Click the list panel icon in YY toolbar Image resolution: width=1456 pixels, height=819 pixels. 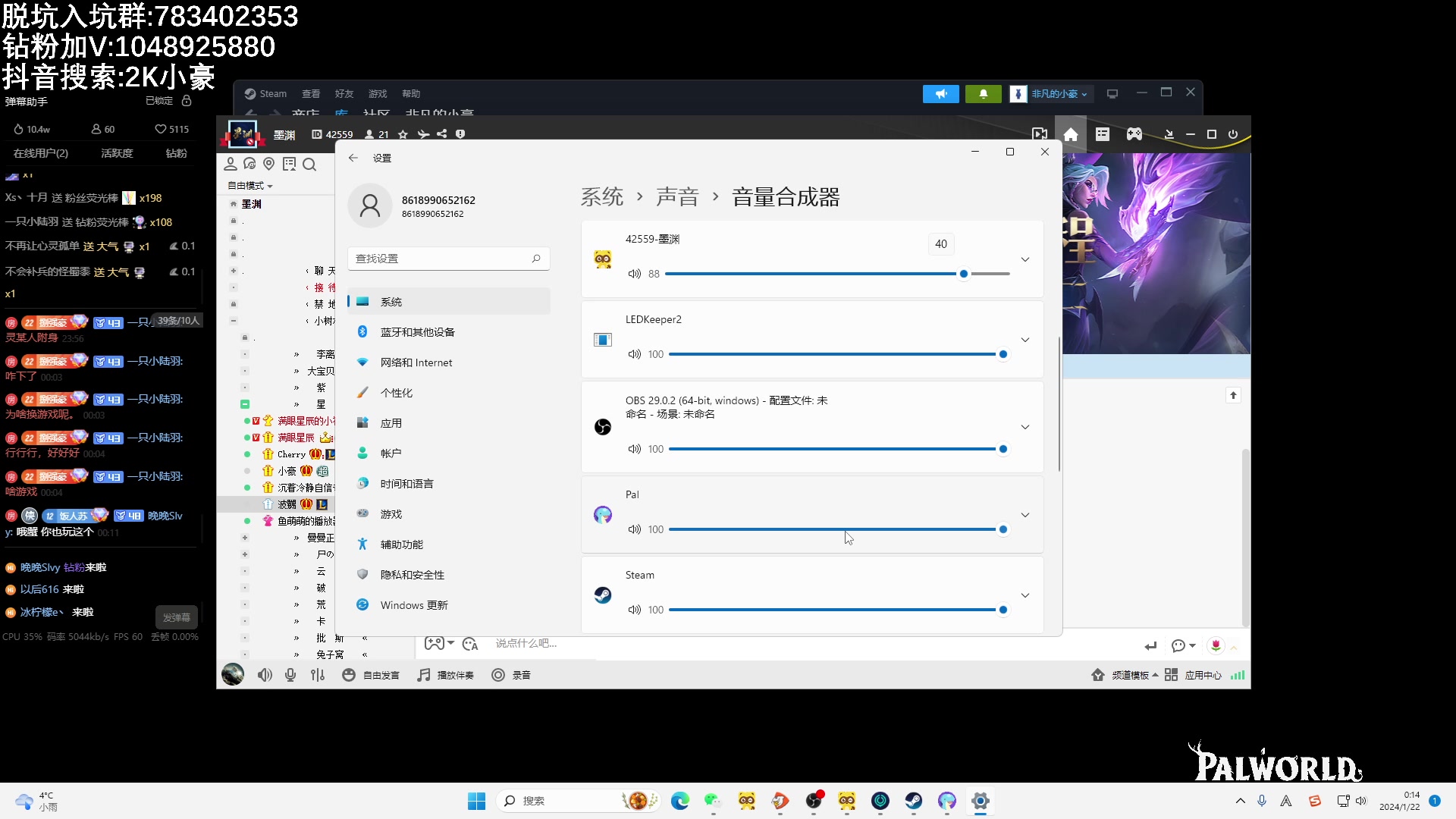[x=1103, y=134]
